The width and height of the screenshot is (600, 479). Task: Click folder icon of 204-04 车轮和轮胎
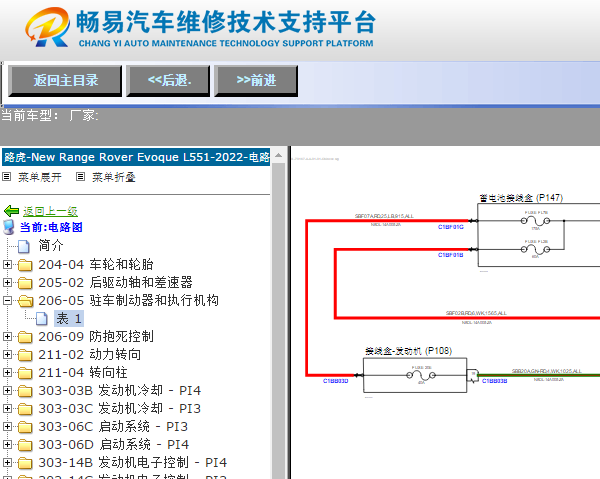point(25,265)
